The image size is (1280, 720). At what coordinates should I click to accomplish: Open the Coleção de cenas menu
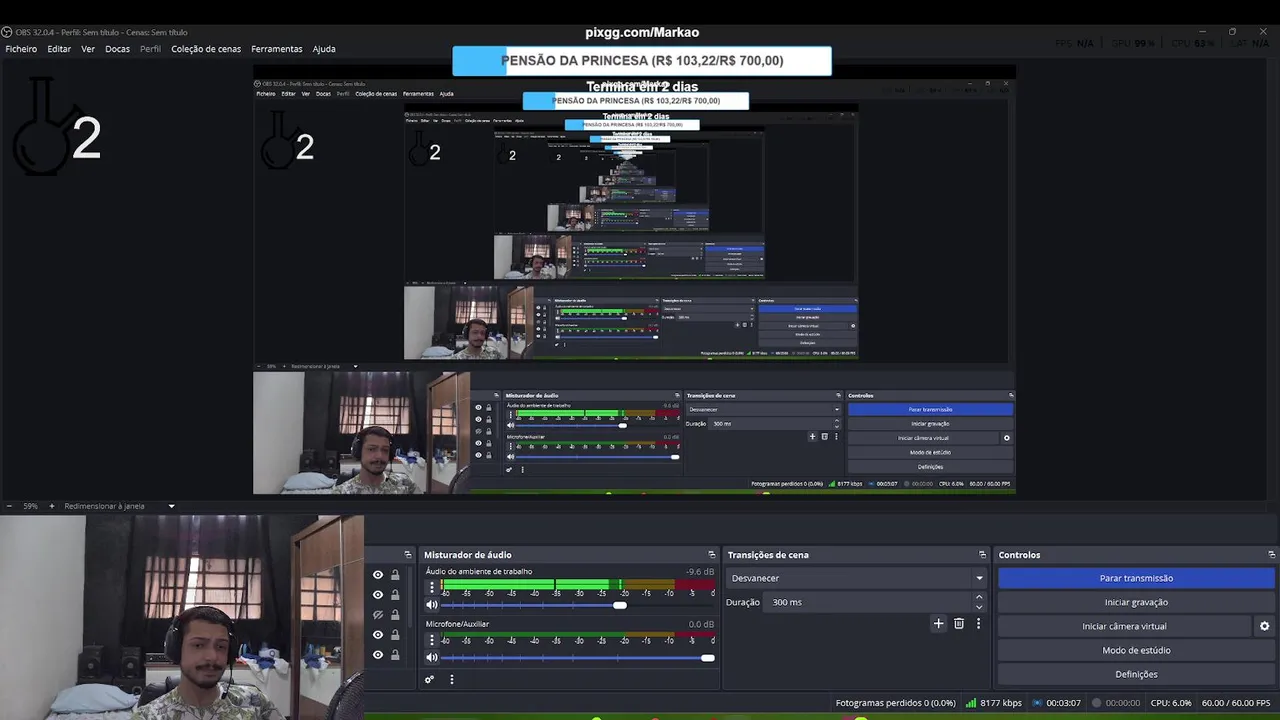pyautogui.click(x=206, y=49)
